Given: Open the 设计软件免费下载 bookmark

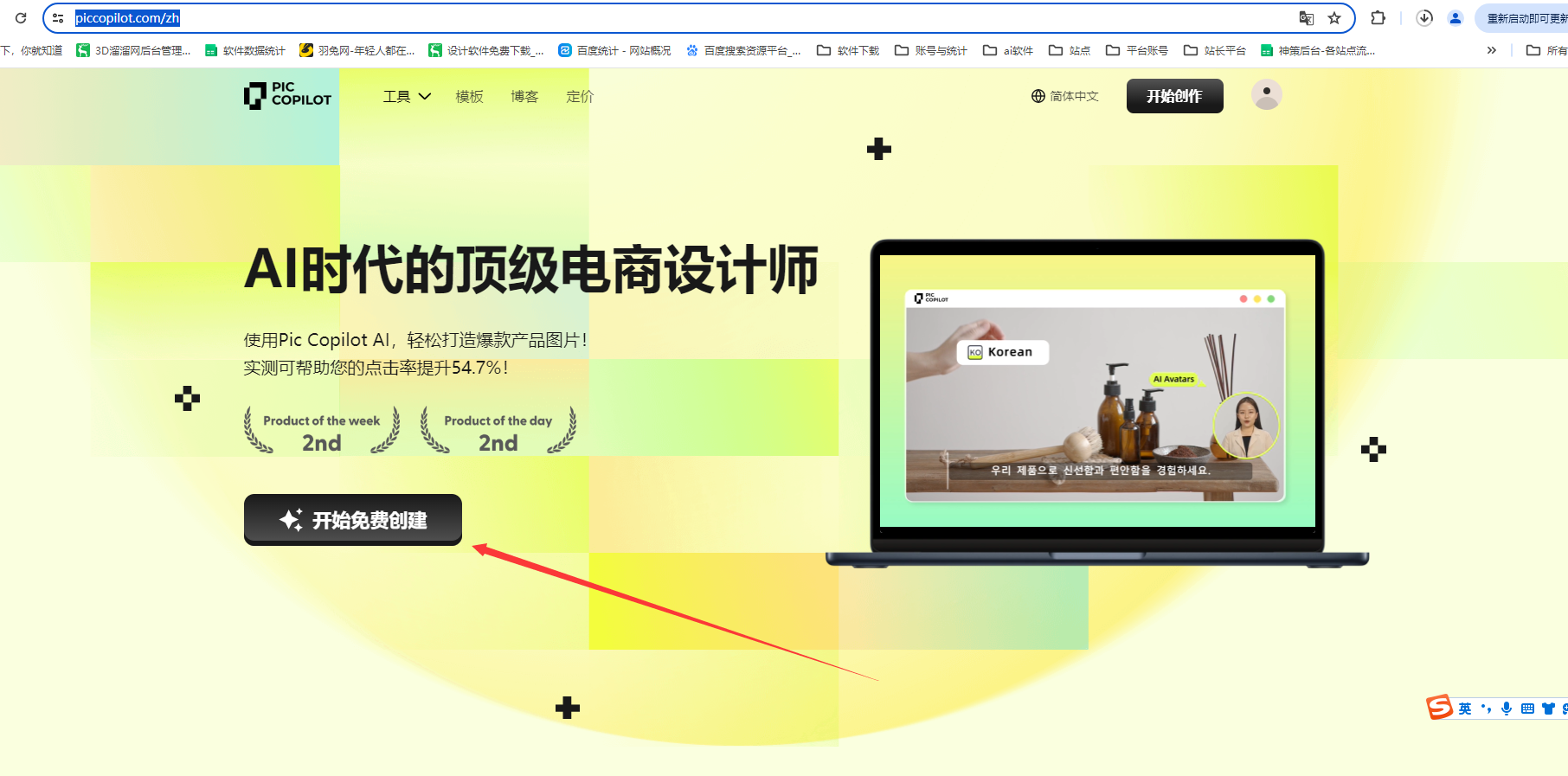Looking at the screenshot, I should coord(486,51).
